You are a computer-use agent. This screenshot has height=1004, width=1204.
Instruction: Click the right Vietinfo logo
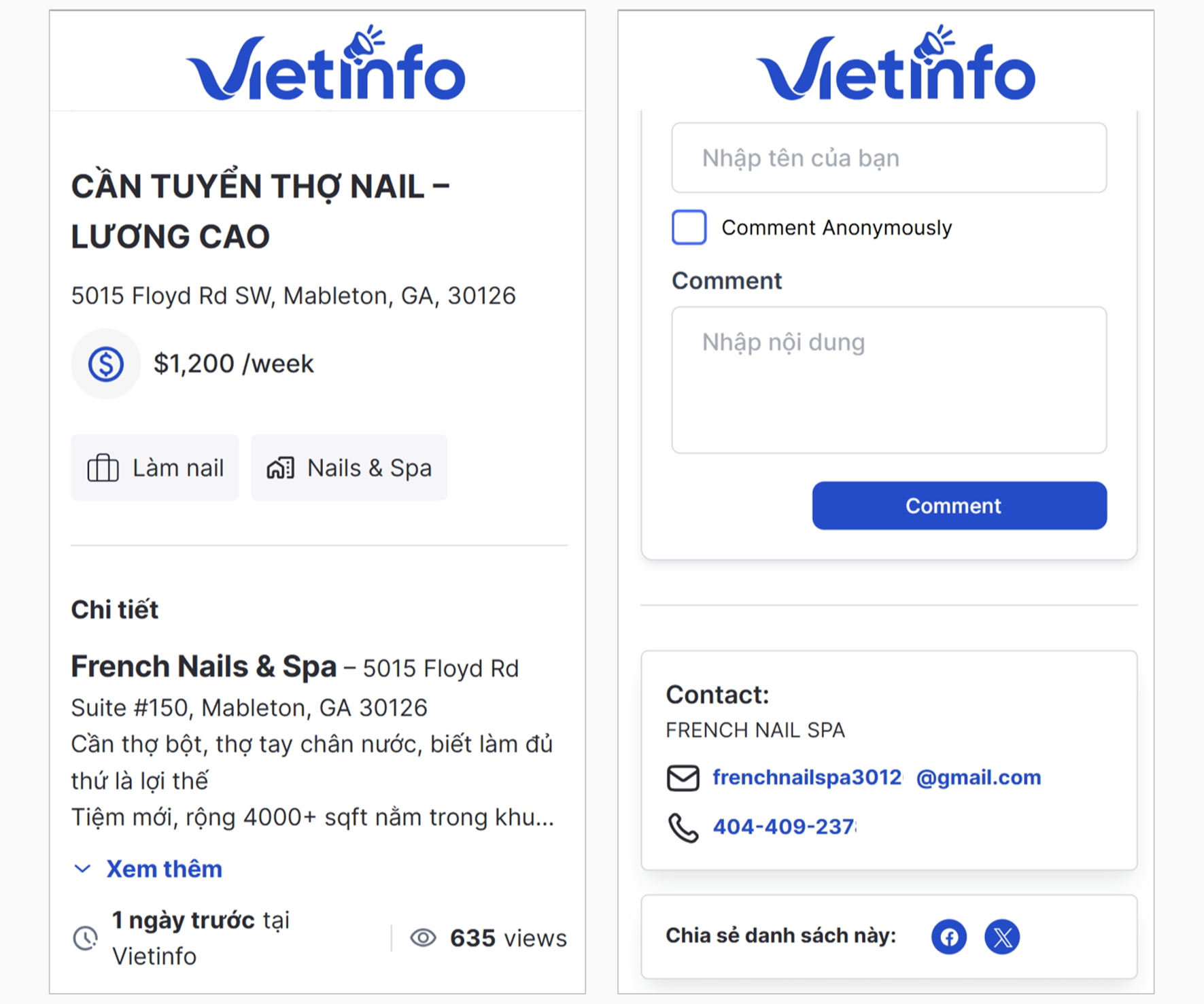click(895, 64)
